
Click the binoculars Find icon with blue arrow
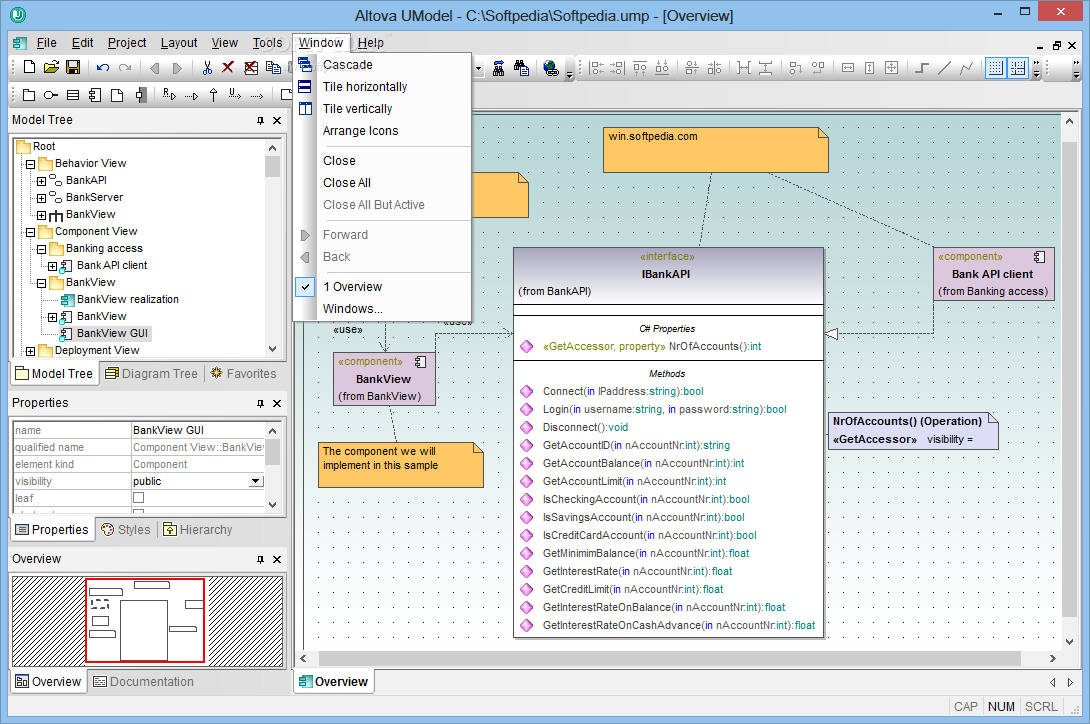498,67
